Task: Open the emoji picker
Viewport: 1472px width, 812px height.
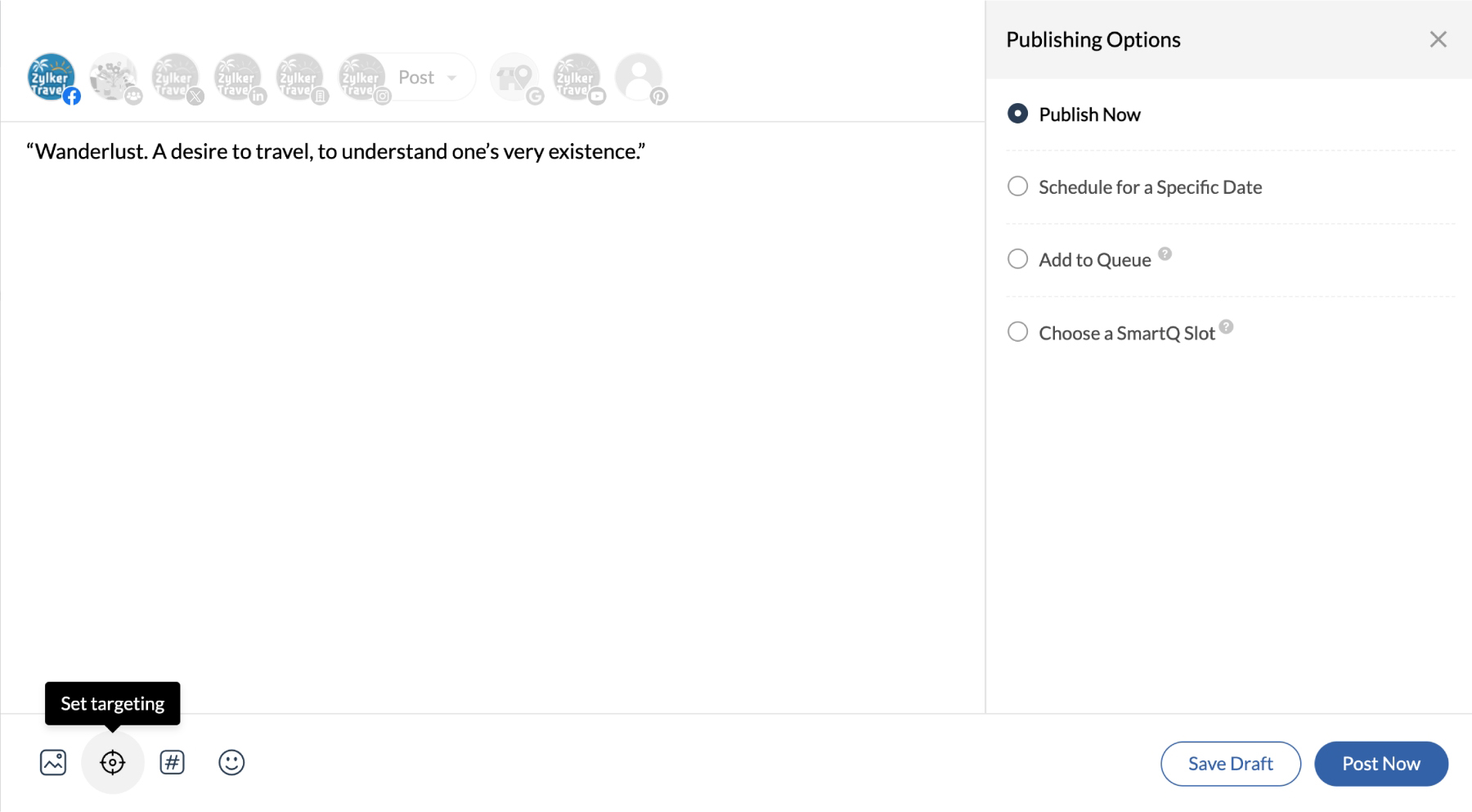Action: coord(231,763)
